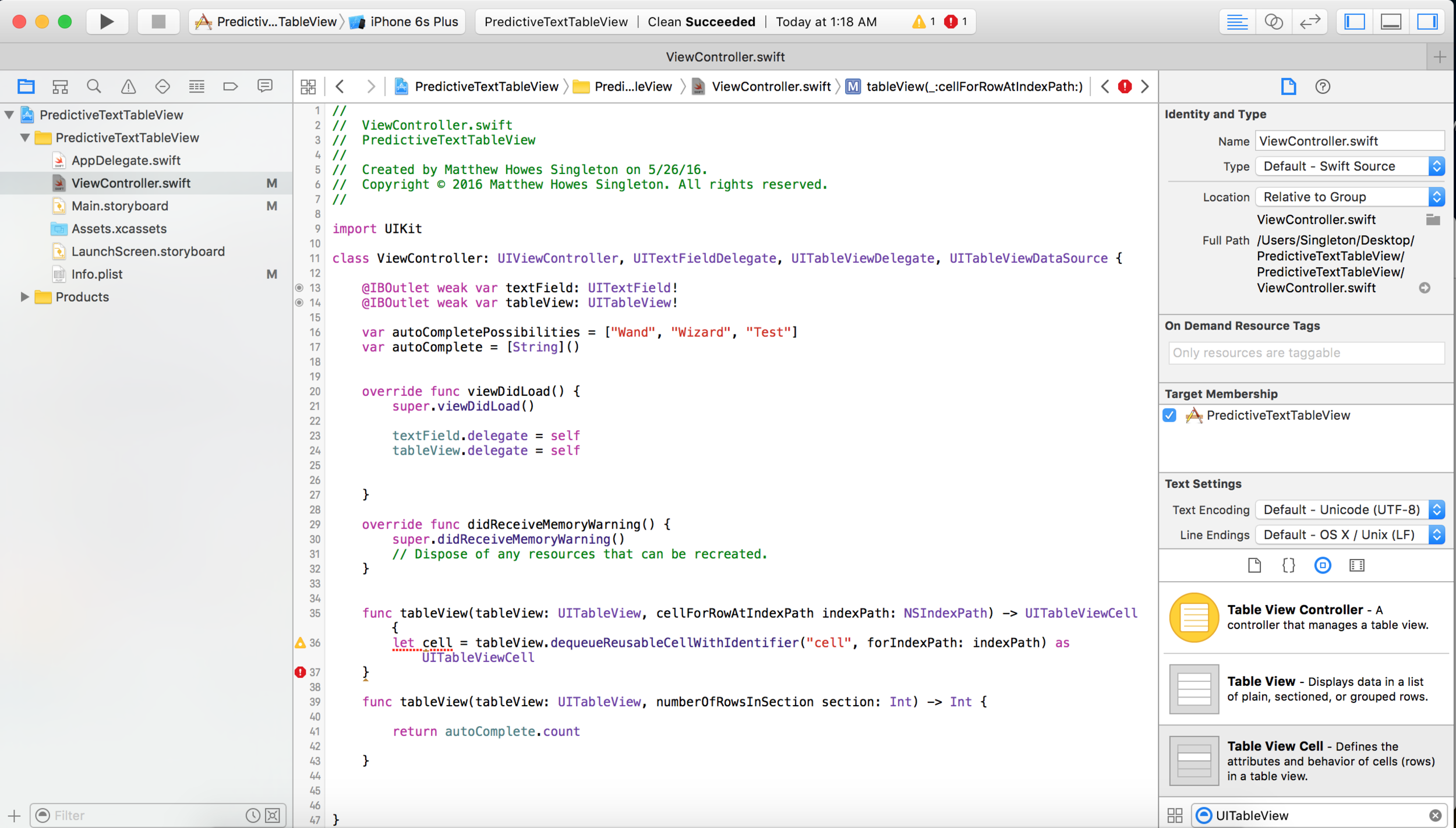Click the navigator Filter field
Viewport: 1456px width, 828px height.
[147, 815]
